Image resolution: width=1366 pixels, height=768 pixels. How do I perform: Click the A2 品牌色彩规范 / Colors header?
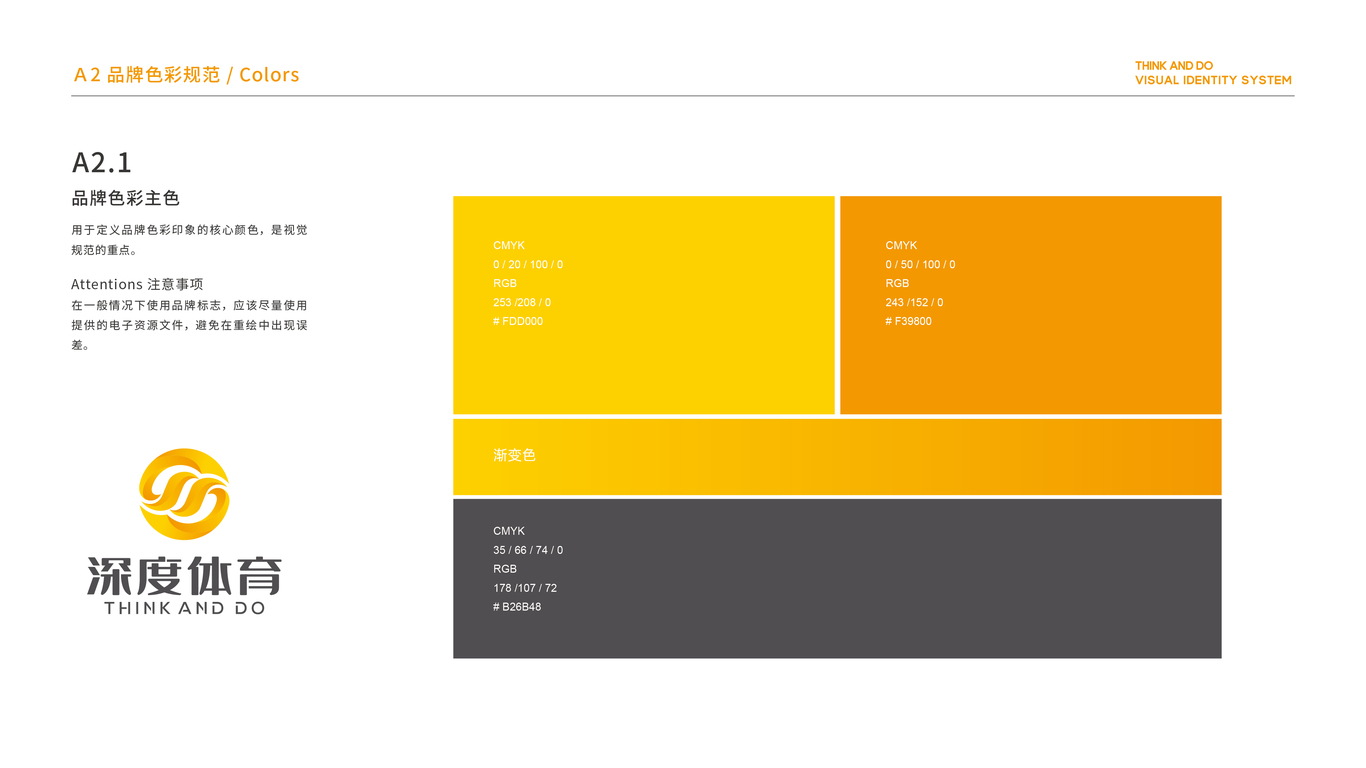click(x=186, y=75)
